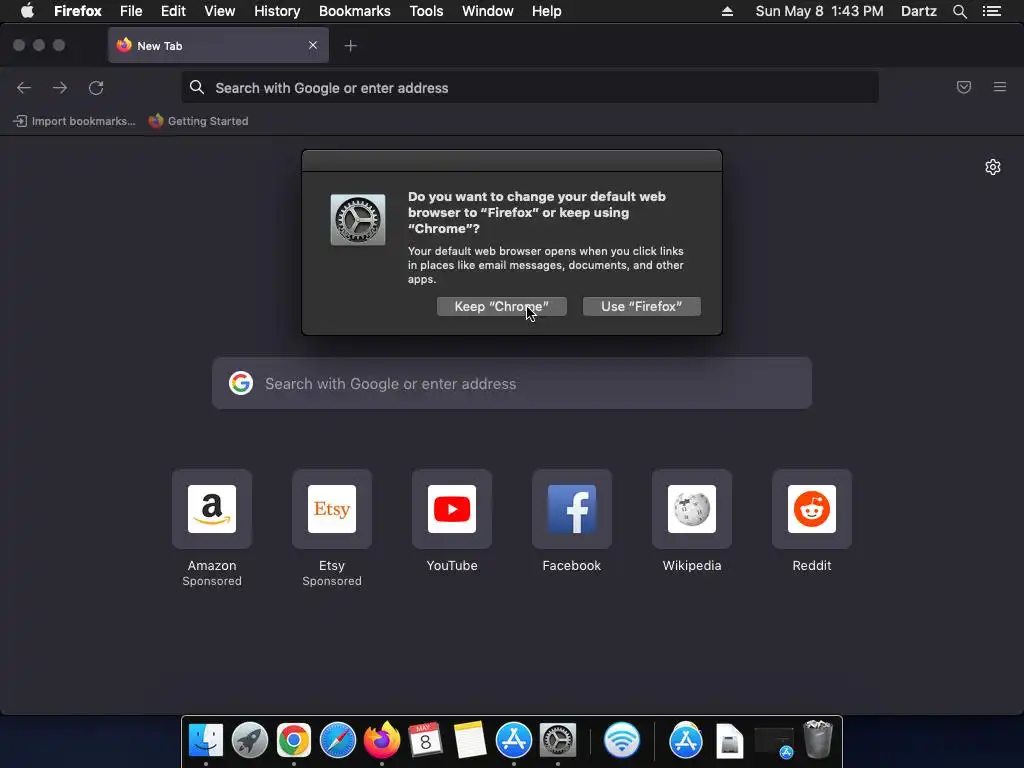Open Spotlight search magnifier in menu bar
This screenshot has width=1024, height=768.
click(959, 11)
